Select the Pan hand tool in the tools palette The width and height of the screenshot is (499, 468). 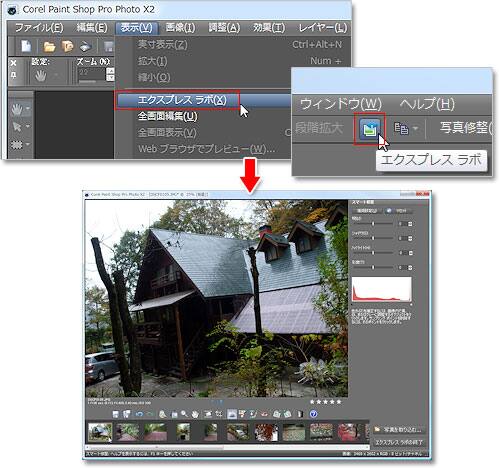pos(17,109)
